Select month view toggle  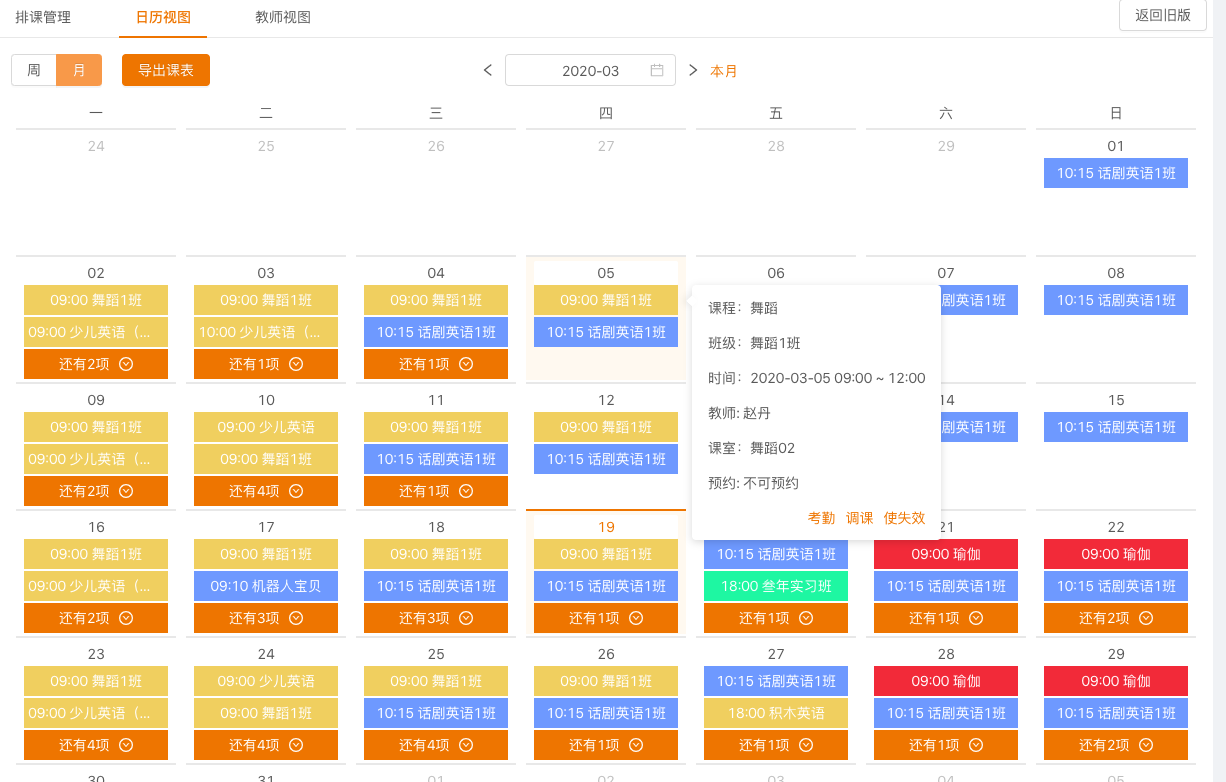click(x=79, y=71)
